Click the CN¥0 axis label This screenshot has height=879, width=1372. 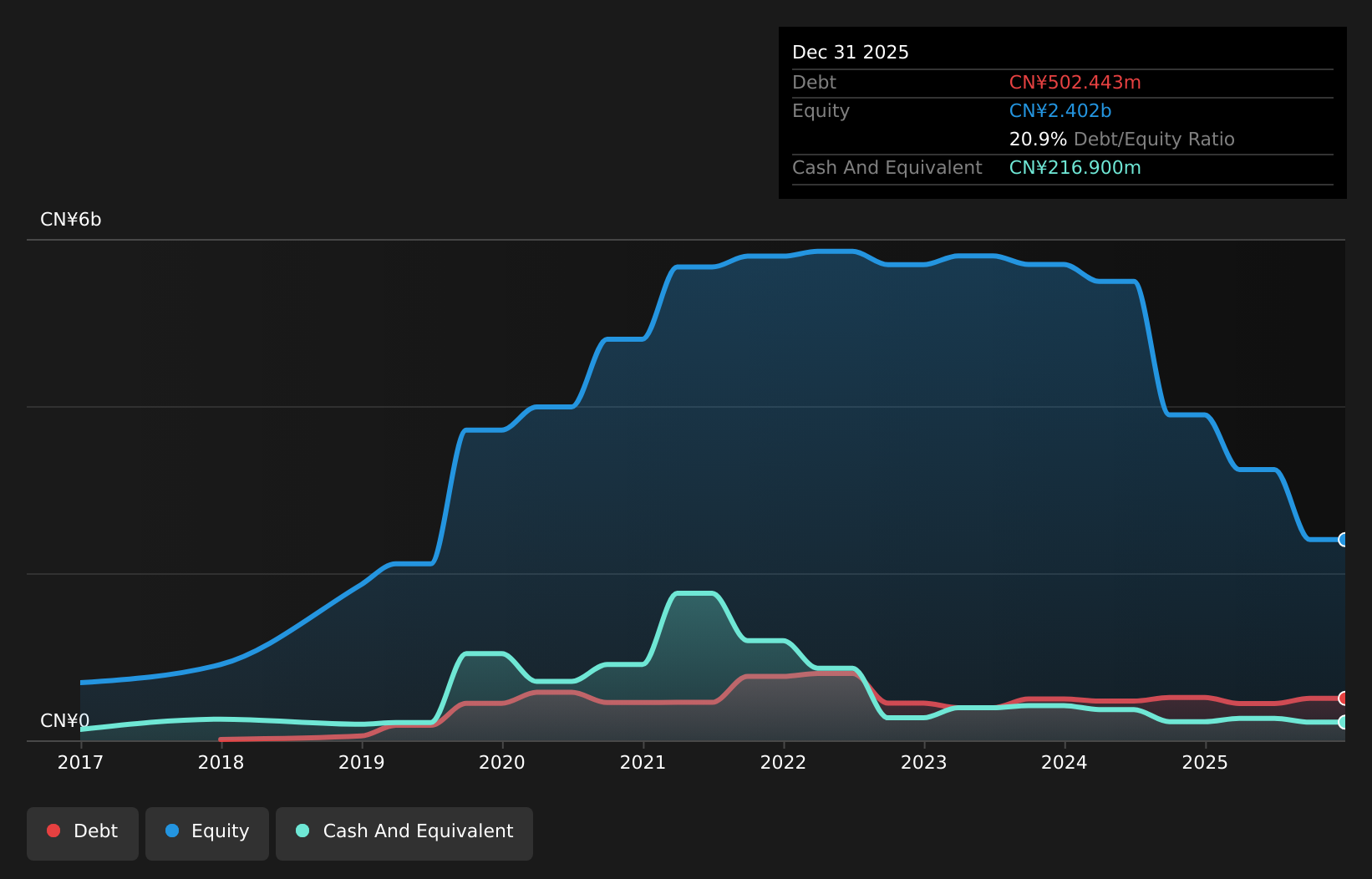click(x=64, y=721)
